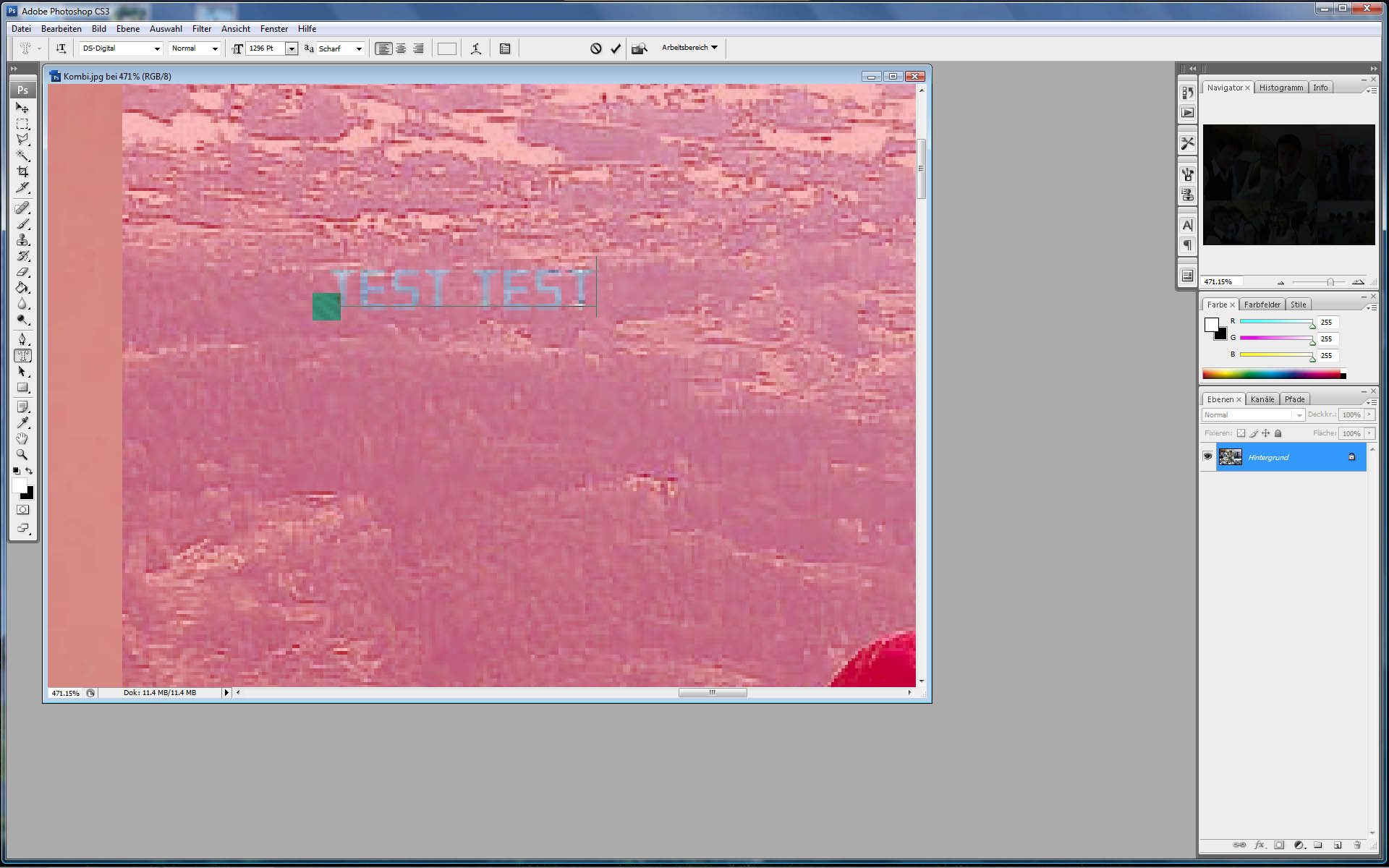
Task: Click the font size input field
Action: (x=265, y=48)
